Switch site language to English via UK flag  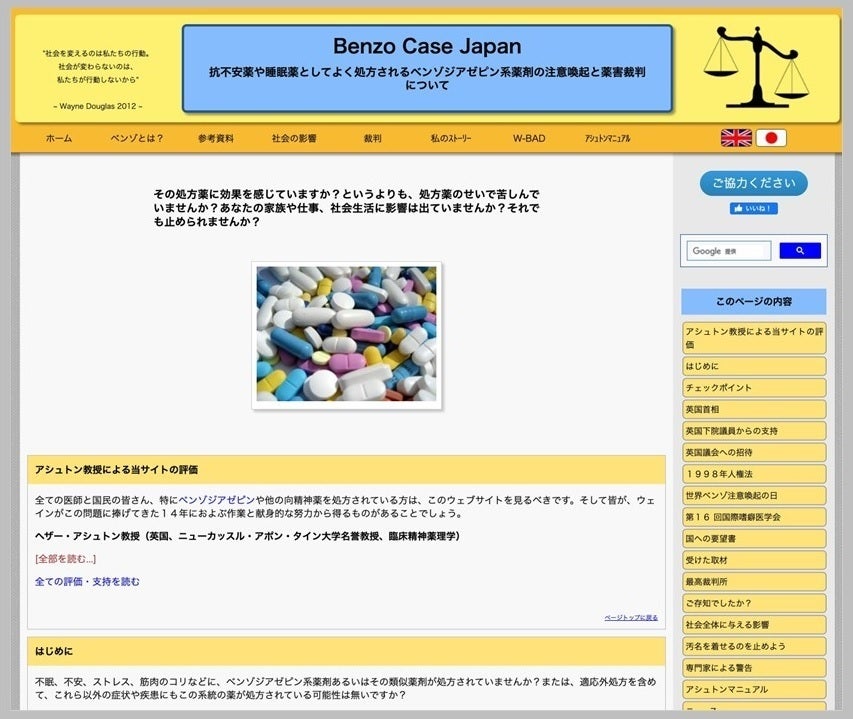tap(736, 138)
